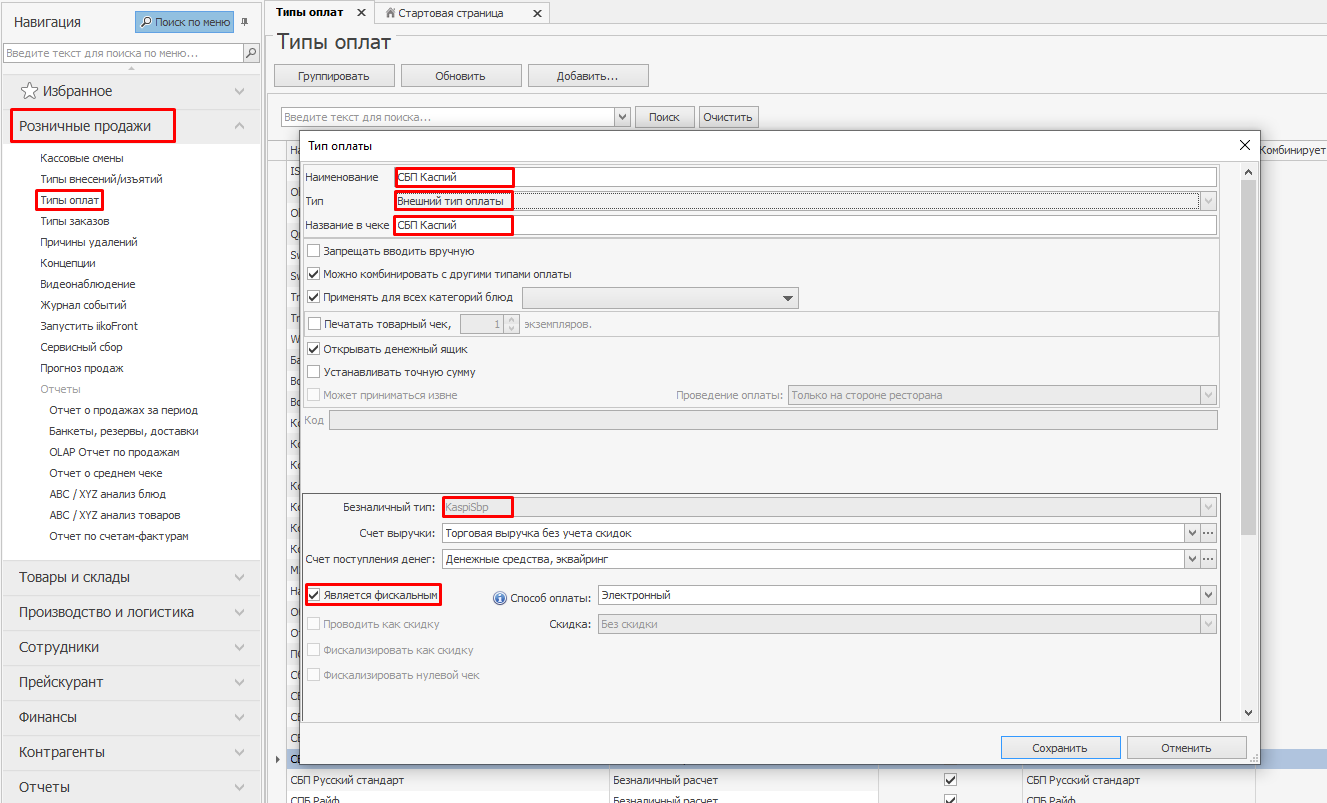Click the Отменить button

1186,747
